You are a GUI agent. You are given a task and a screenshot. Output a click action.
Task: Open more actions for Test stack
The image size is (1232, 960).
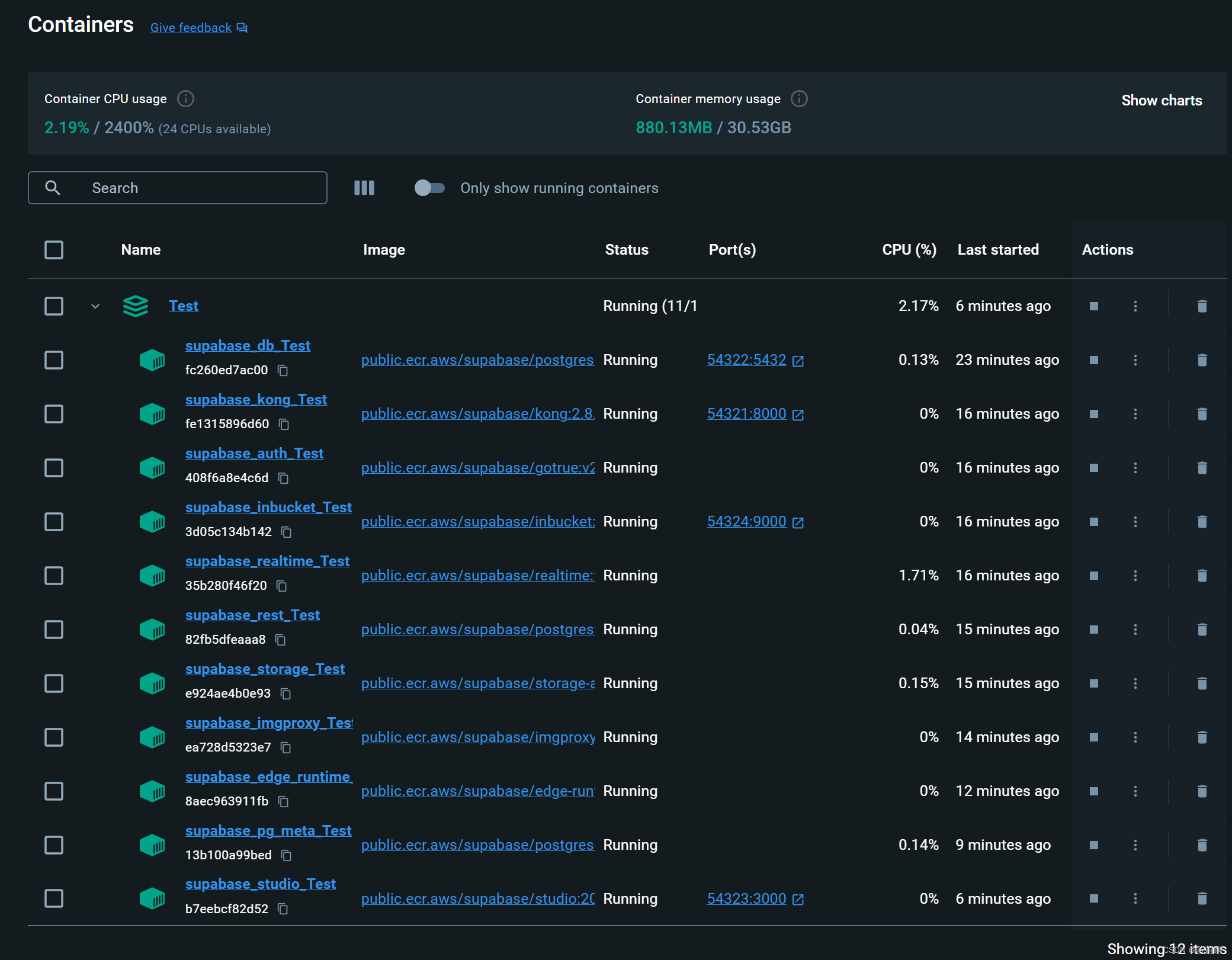(x=1135, y=306)
